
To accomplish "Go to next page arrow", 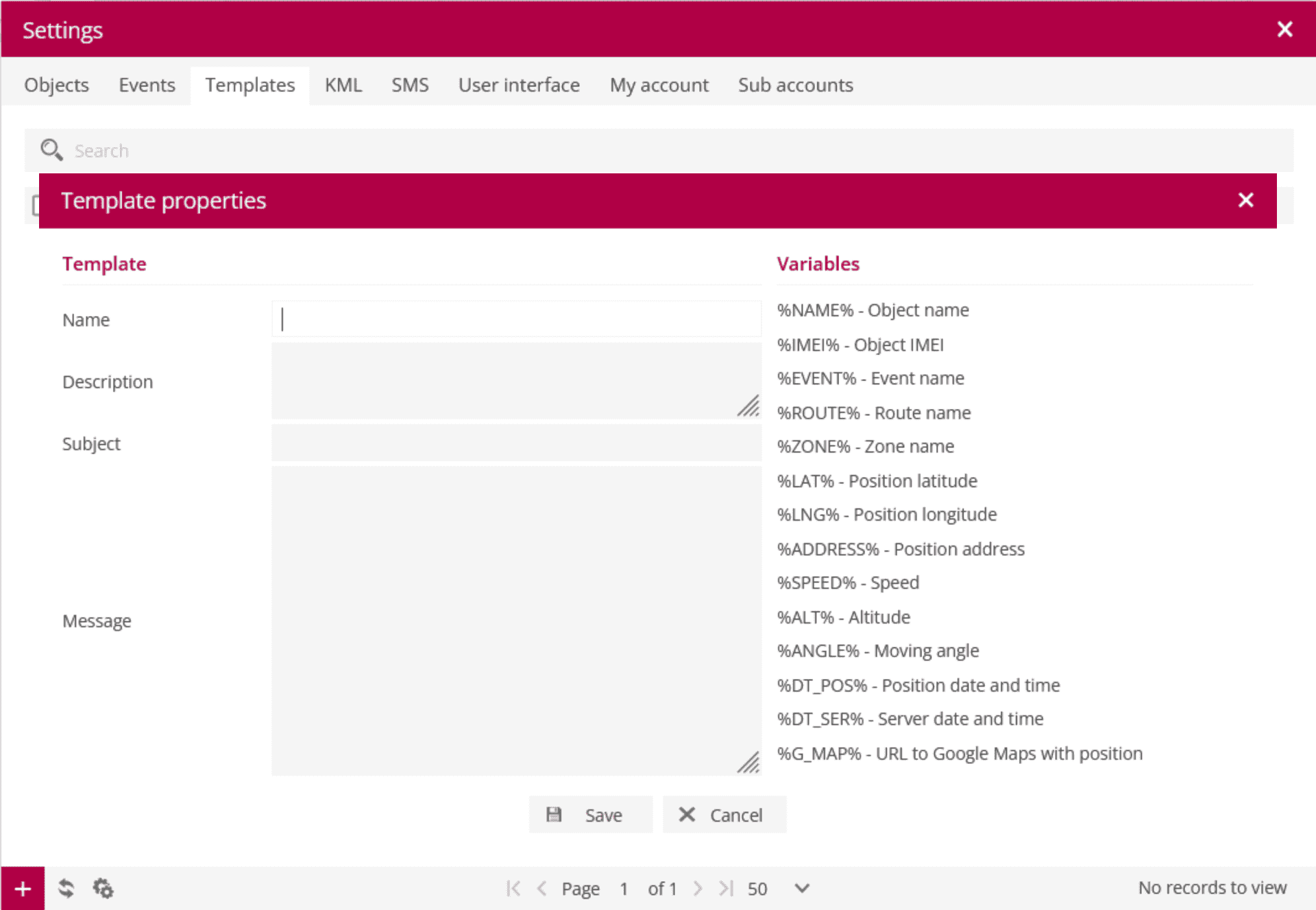I will click(698, 888).
